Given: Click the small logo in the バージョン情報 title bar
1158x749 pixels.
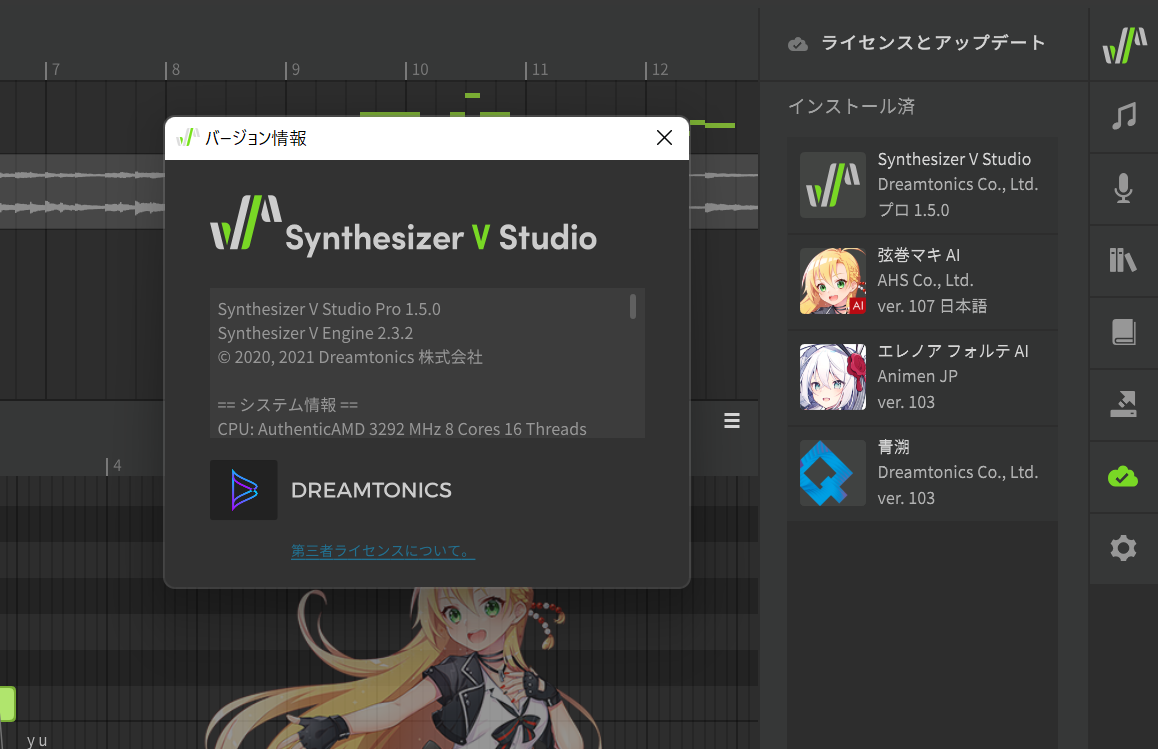Looking at the screenshot, I should (188, 137).
